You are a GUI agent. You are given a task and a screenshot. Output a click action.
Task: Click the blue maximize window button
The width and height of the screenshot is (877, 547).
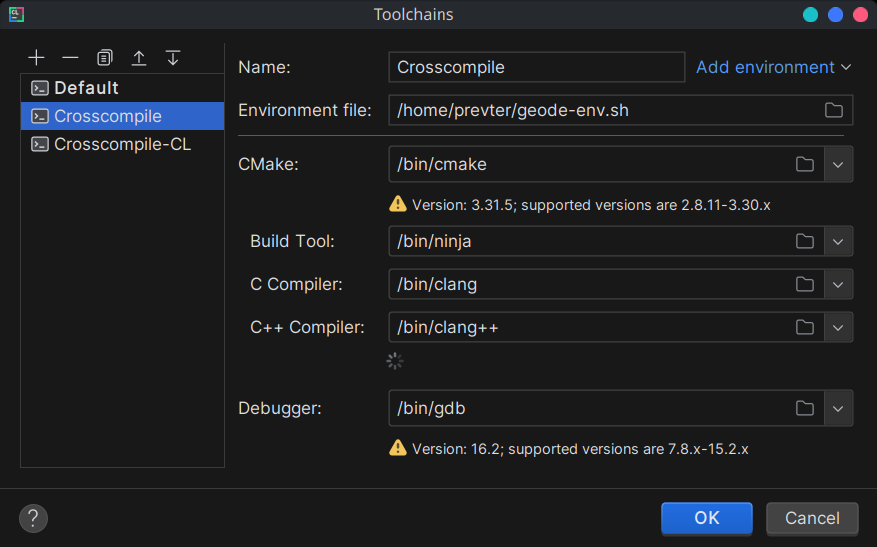tap(835, 15)
